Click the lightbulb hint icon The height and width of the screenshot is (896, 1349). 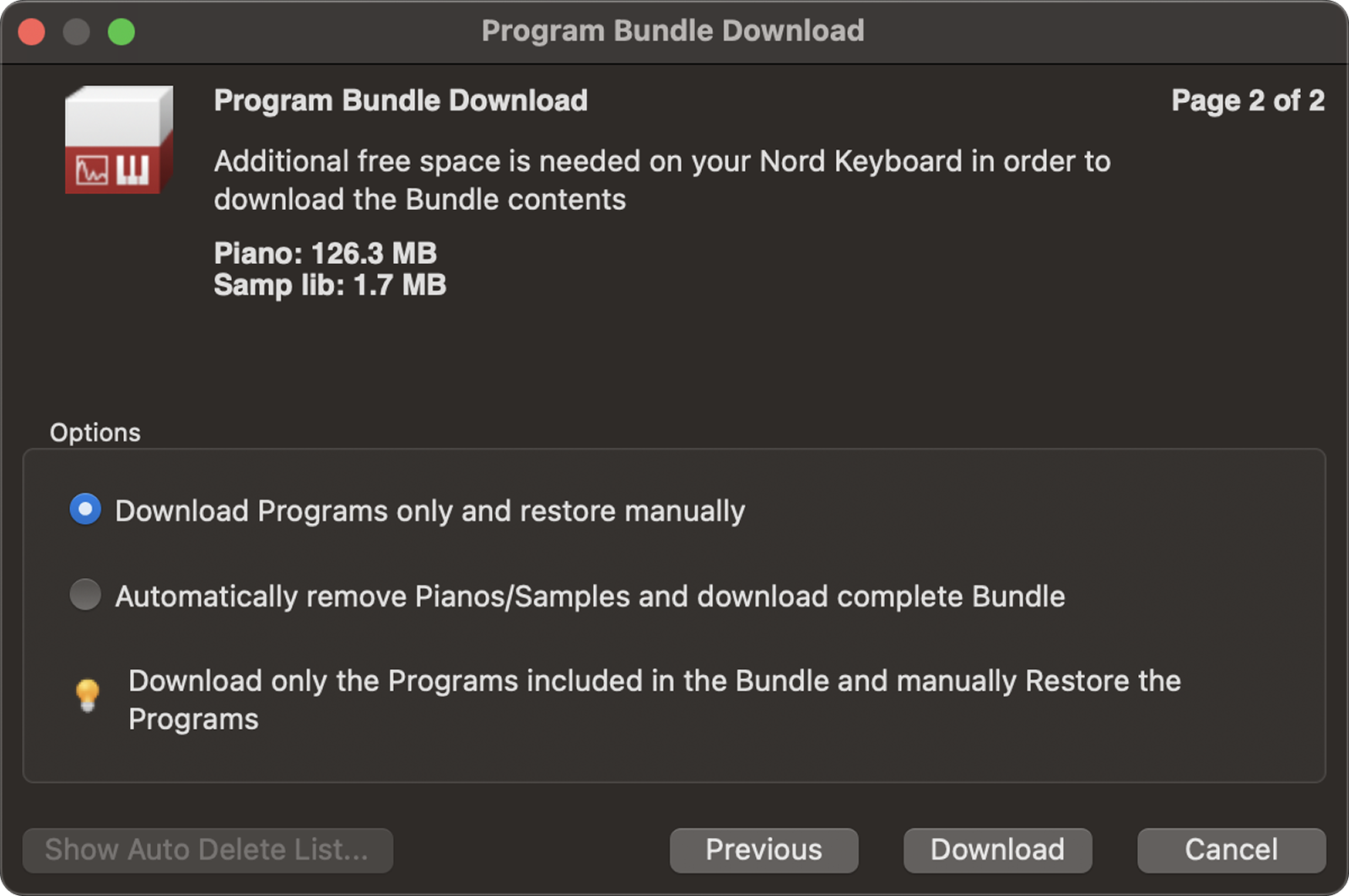pos(88,696)
